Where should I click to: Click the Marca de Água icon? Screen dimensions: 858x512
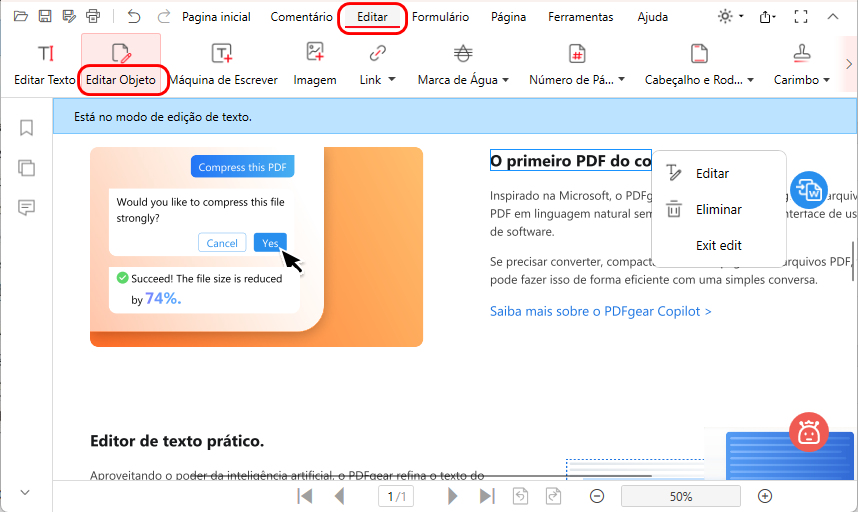pyautogui.click(x=463, y=53)
